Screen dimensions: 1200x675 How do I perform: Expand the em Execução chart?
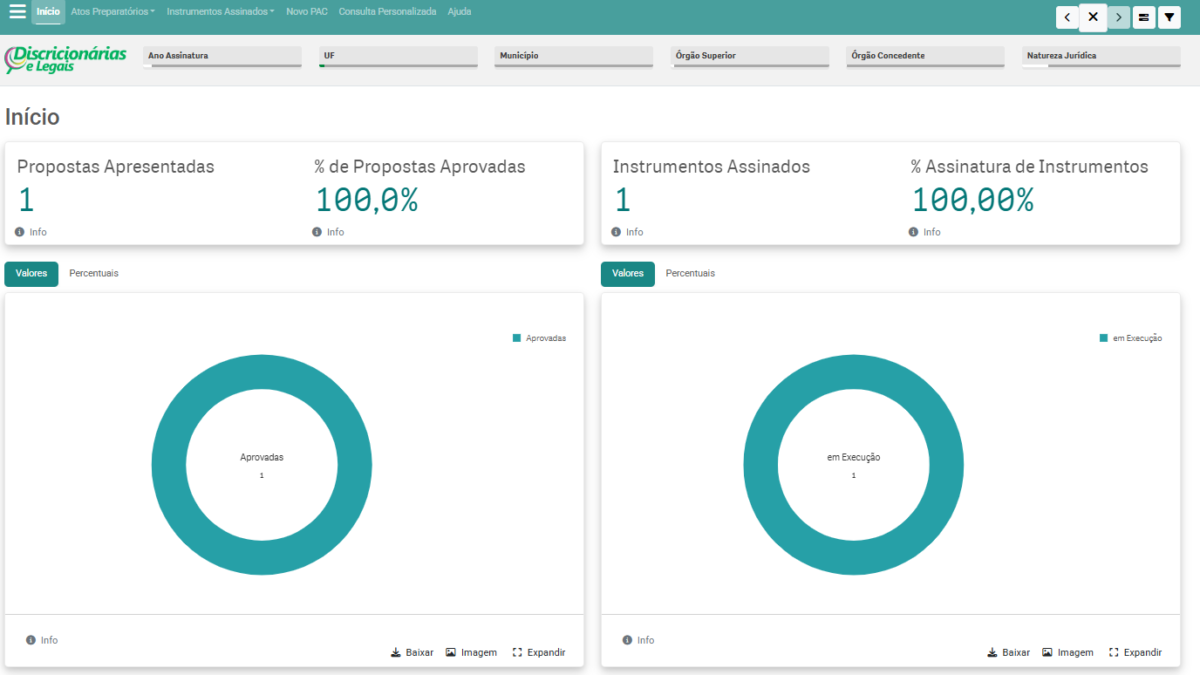1136,652
